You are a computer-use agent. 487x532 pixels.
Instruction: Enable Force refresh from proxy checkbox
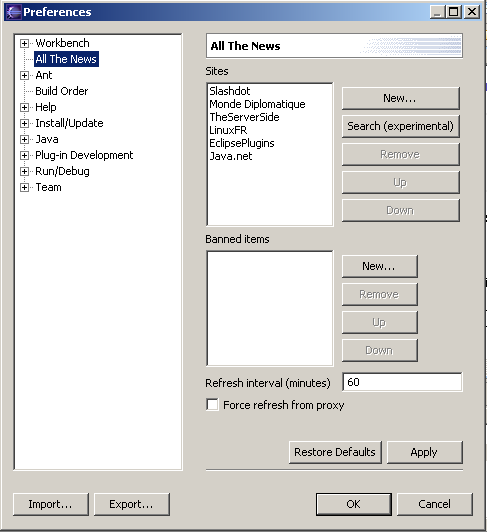212,405
